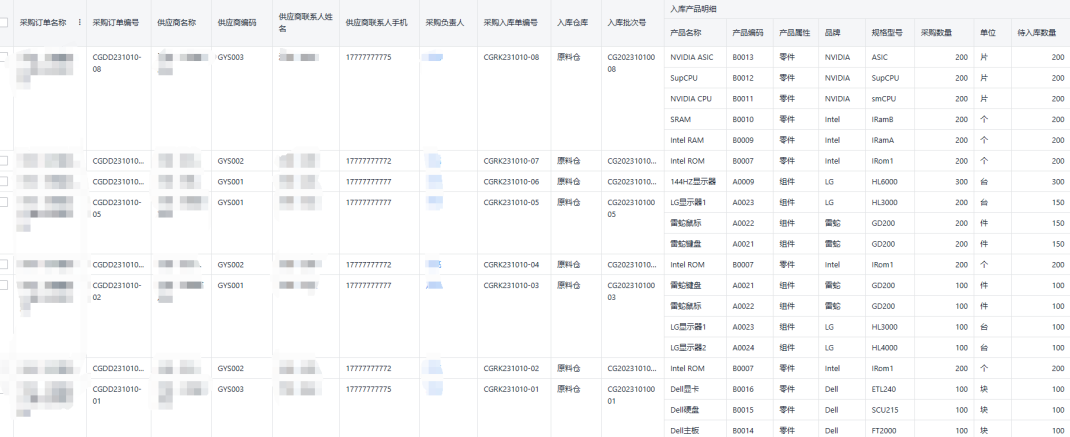
Task: Toggle the select-all checkbox in table header
Action: tap(4, 21)
